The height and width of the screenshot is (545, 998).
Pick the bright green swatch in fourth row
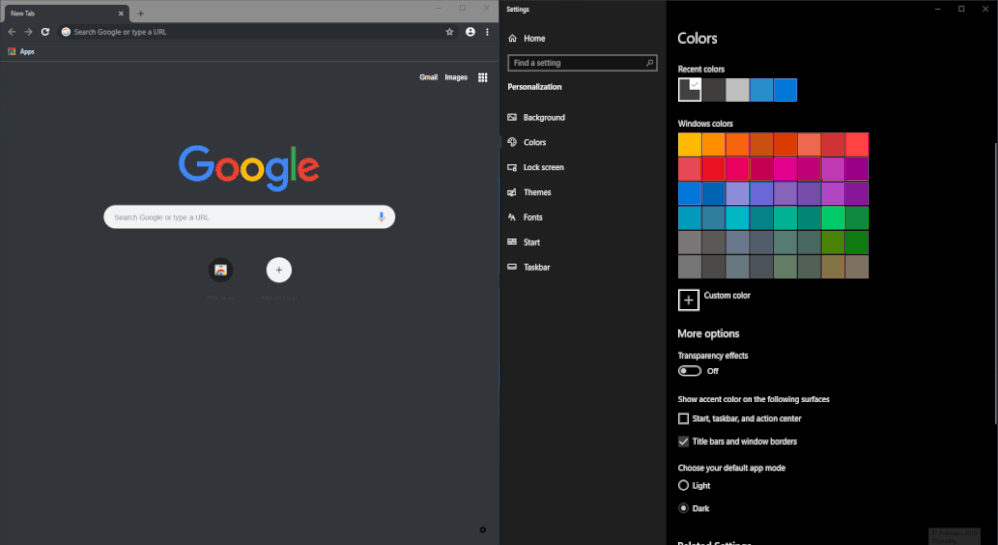[x=833, y=218]
